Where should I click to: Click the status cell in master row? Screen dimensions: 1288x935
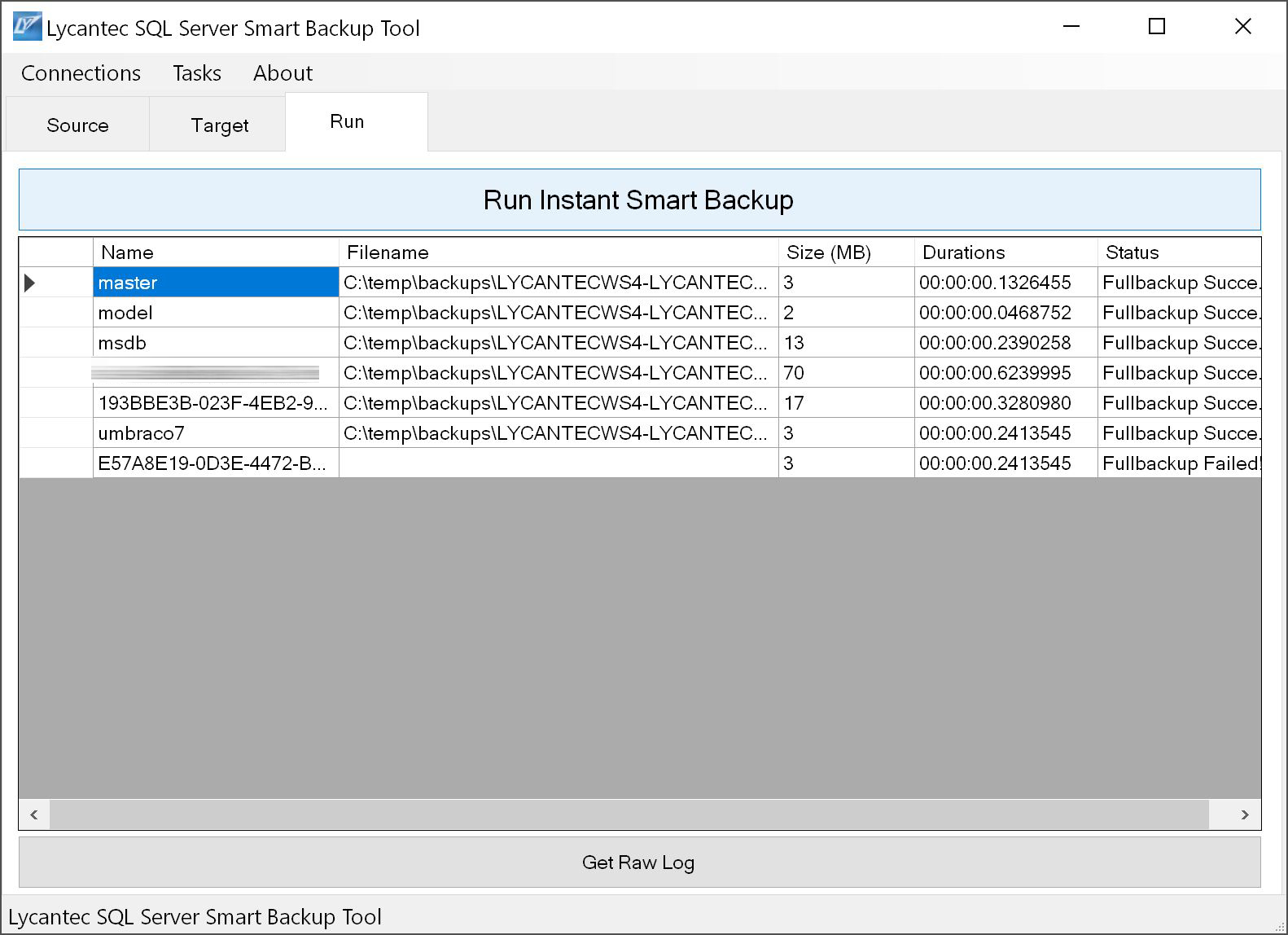coord(1179,283)
